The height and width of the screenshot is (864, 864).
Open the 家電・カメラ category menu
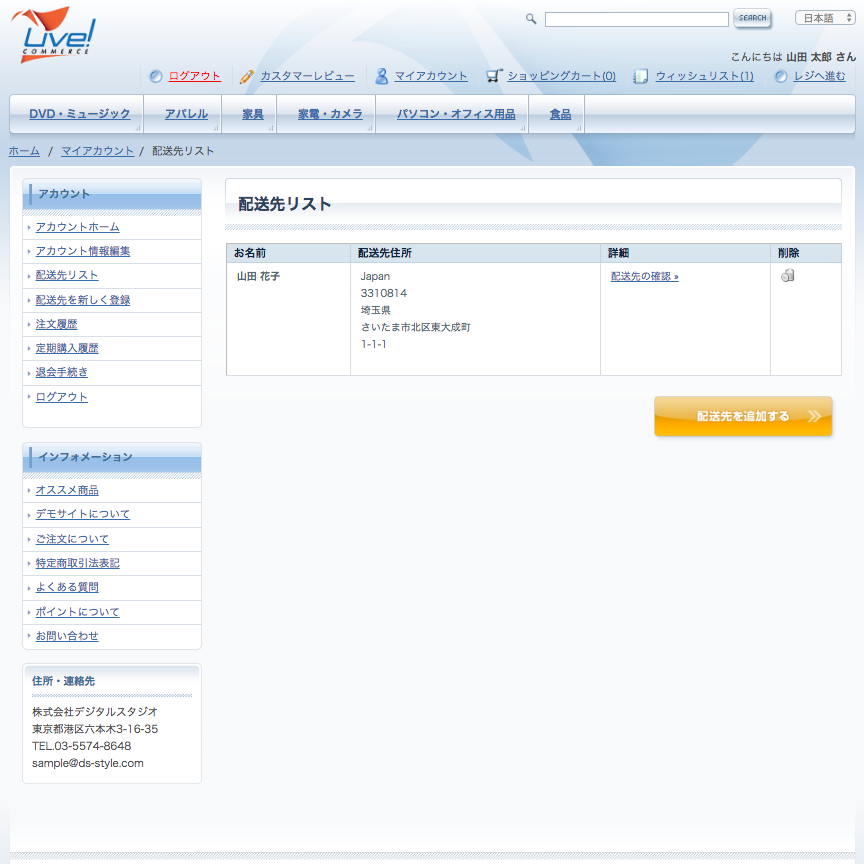click(329, 114)
